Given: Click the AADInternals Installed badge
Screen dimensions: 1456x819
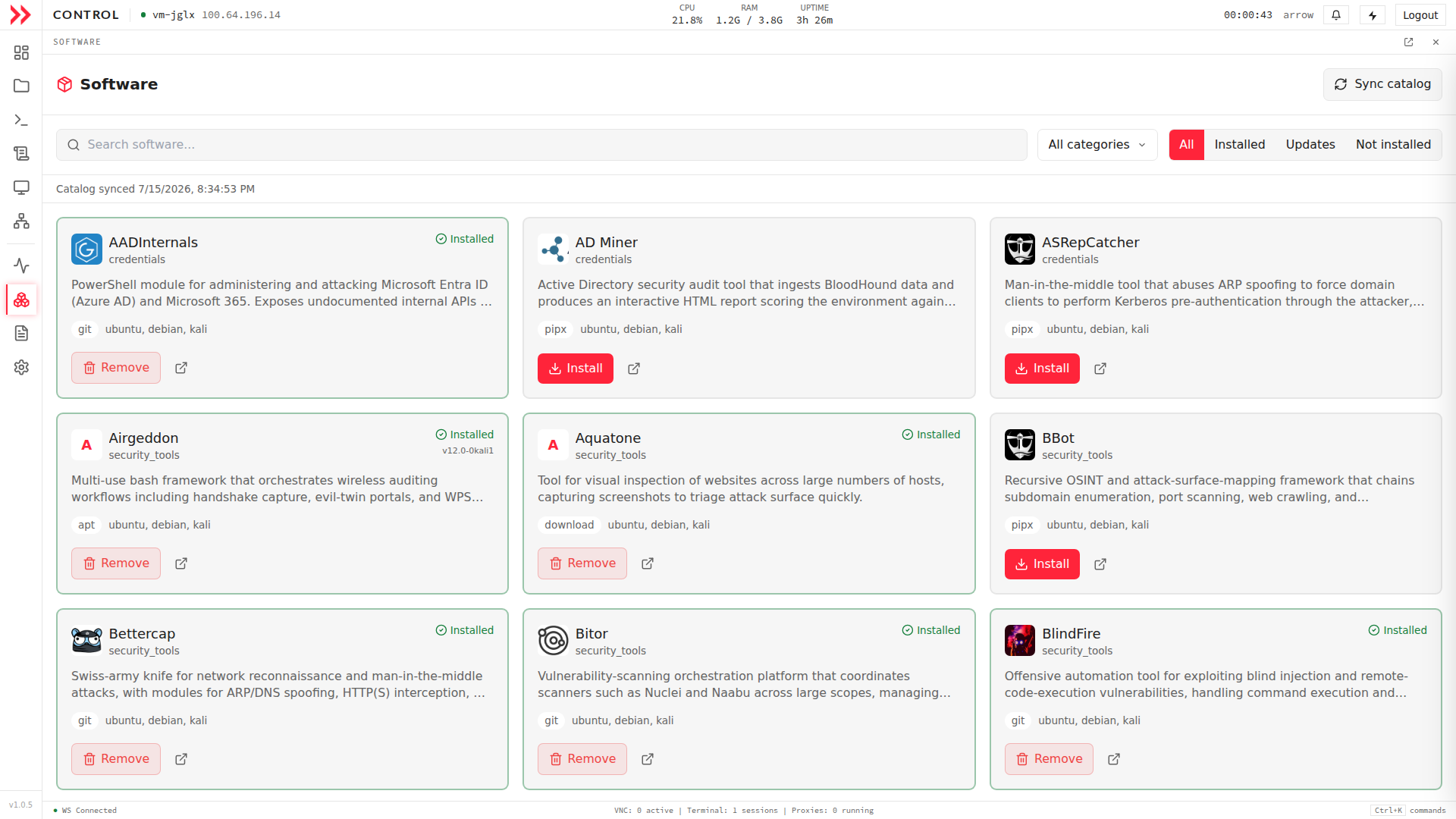Looking at the screenshot, I should (464, 239).
